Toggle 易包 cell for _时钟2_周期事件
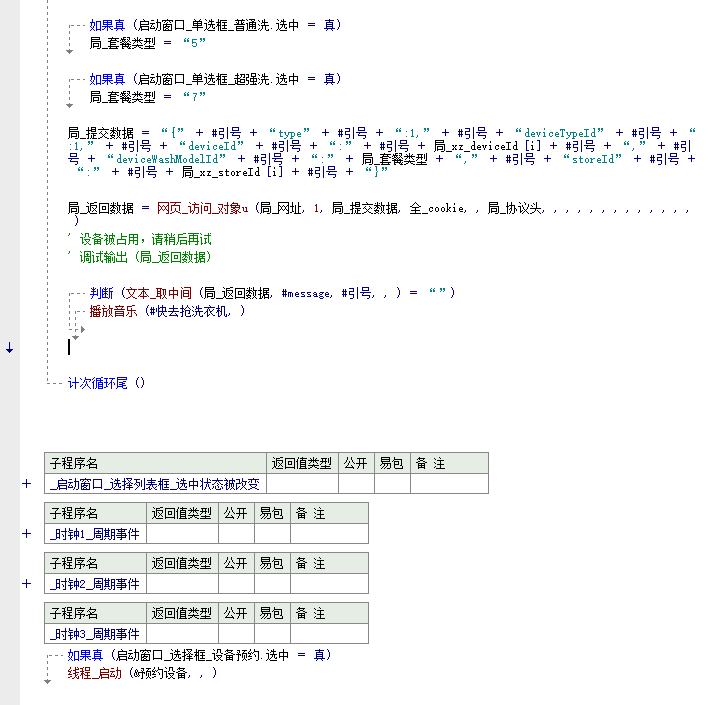 [x=272, y=584]
